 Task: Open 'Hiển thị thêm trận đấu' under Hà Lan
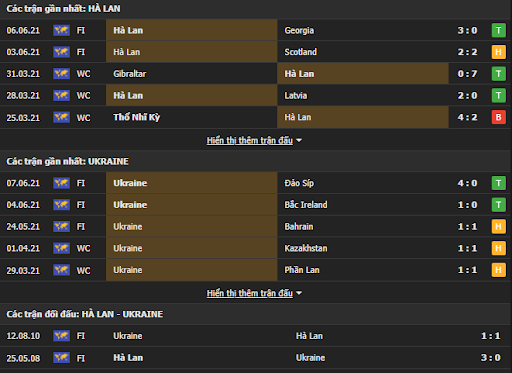[x=250, y=140]
